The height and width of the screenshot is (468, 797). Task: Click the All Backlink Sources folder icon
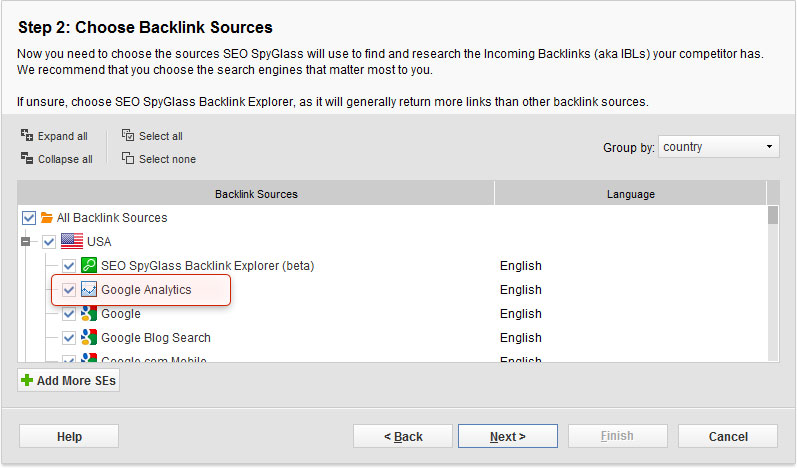point(46,218)
